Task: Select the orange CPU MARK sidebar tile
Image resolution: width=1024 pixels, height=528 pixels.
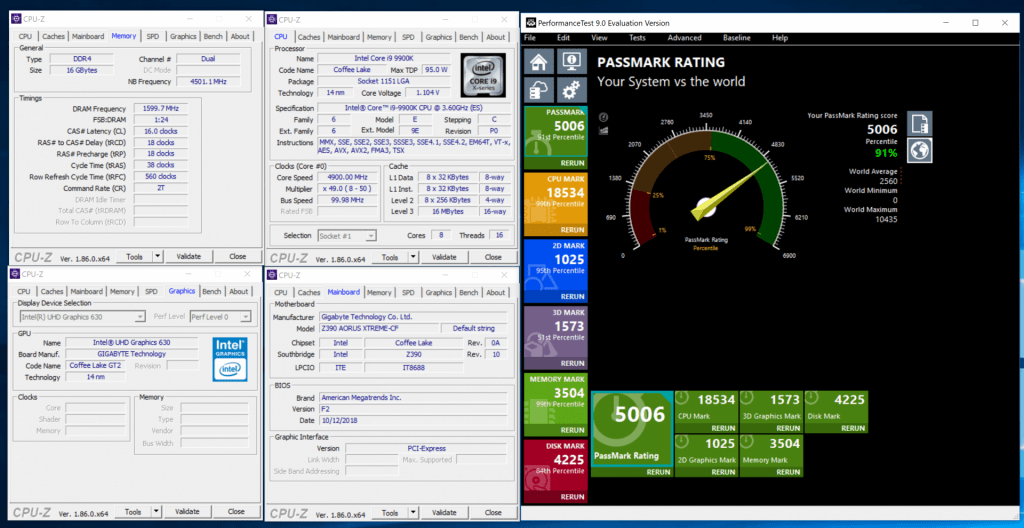Action: pyautogui.click(x=556, y=204)
